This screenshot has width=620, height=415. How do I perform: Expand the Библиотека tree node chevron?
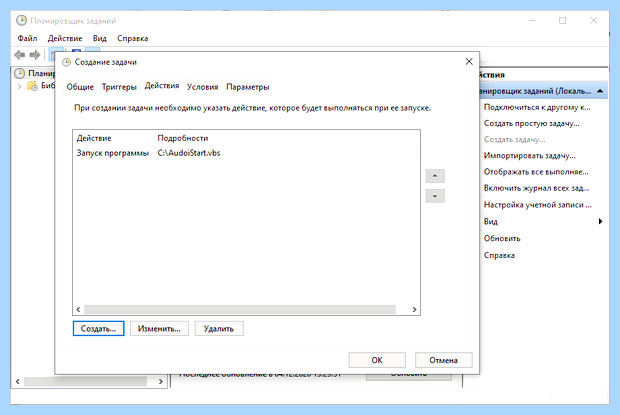(x=19, y=86)
